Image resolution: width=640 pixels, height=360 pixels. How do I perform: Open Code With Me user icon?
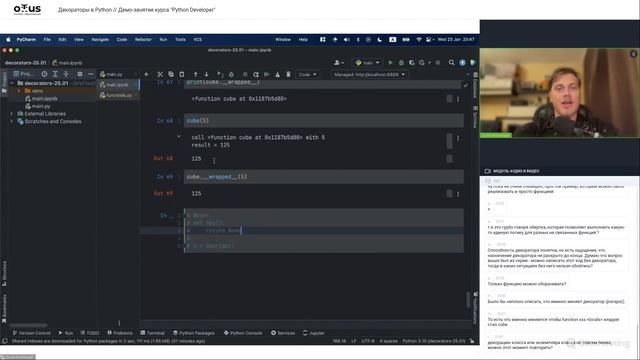[338, 62]
